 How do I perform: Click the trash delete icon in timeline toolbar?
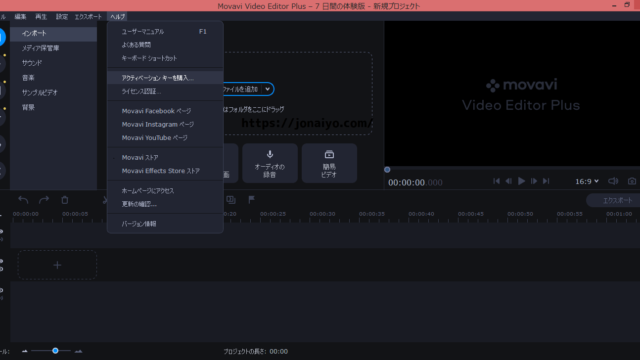pos(64,200)
